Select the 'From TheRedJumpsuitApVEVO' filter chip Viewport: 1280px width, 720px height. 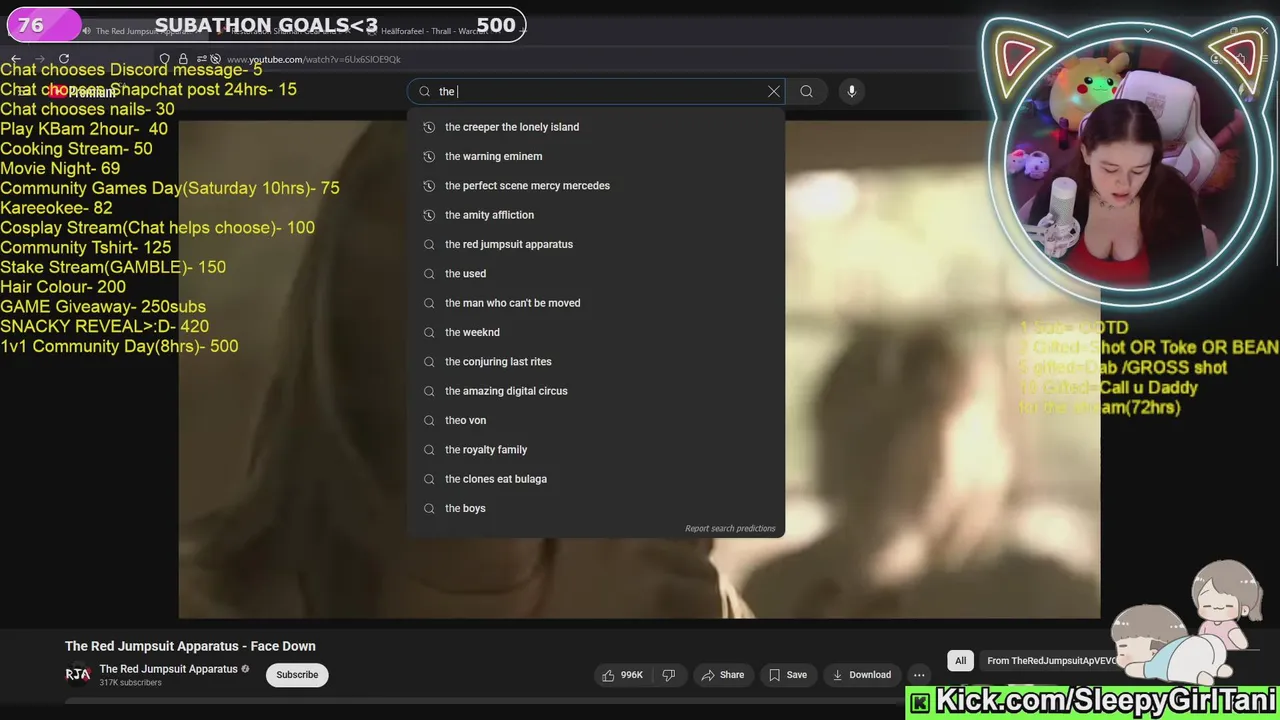tap(1050, 661)
